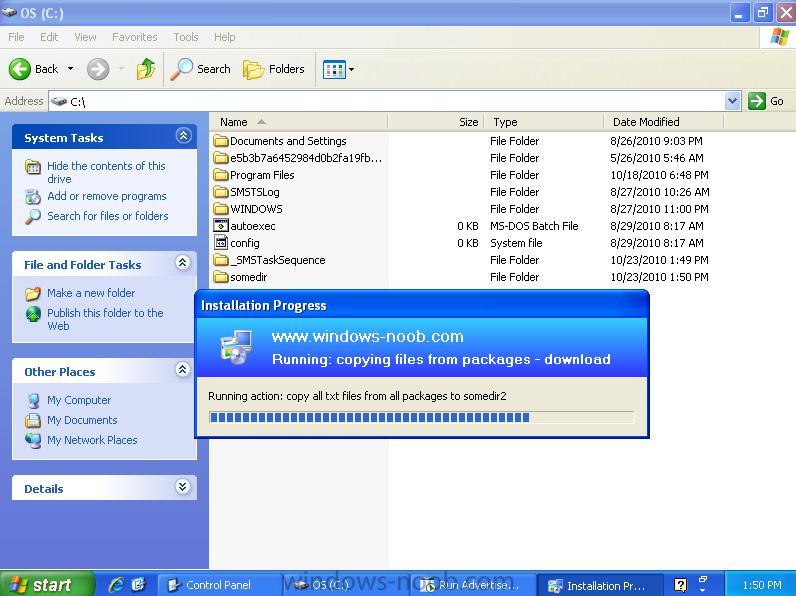This screenshot has width=796, height=596.
Task: Switch to Run Advertise taskbar button
Action: coord(472,585)
